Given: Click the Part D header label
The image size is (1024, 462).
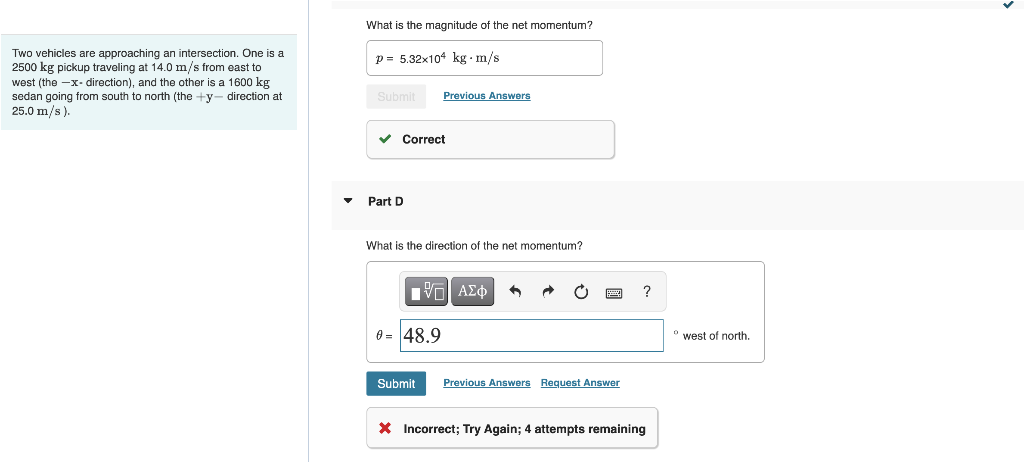Looking at the screenshot, I should [385, 201].
